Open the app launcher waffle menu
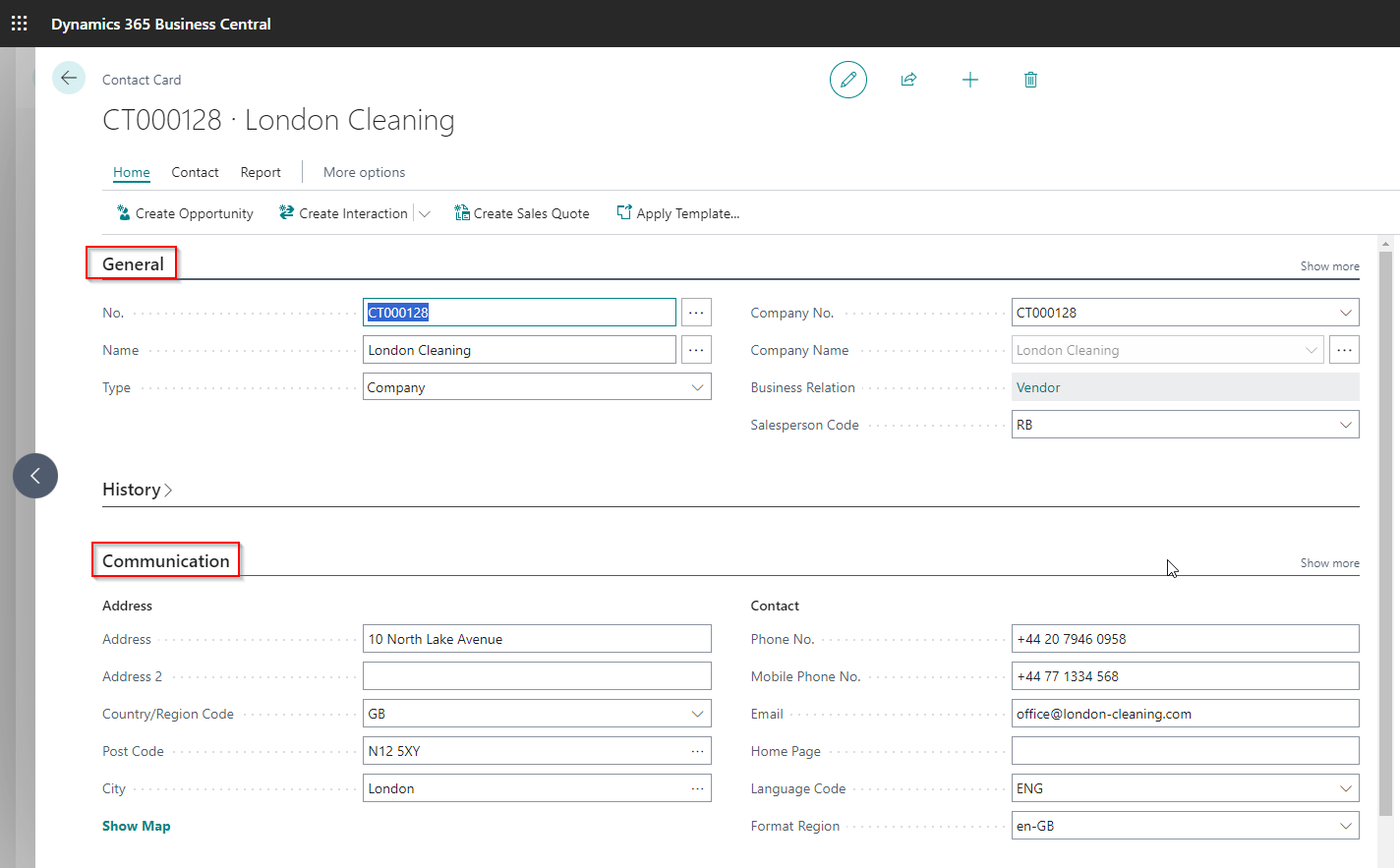This screenshot has height=868, width=1400. pos(19,24)
